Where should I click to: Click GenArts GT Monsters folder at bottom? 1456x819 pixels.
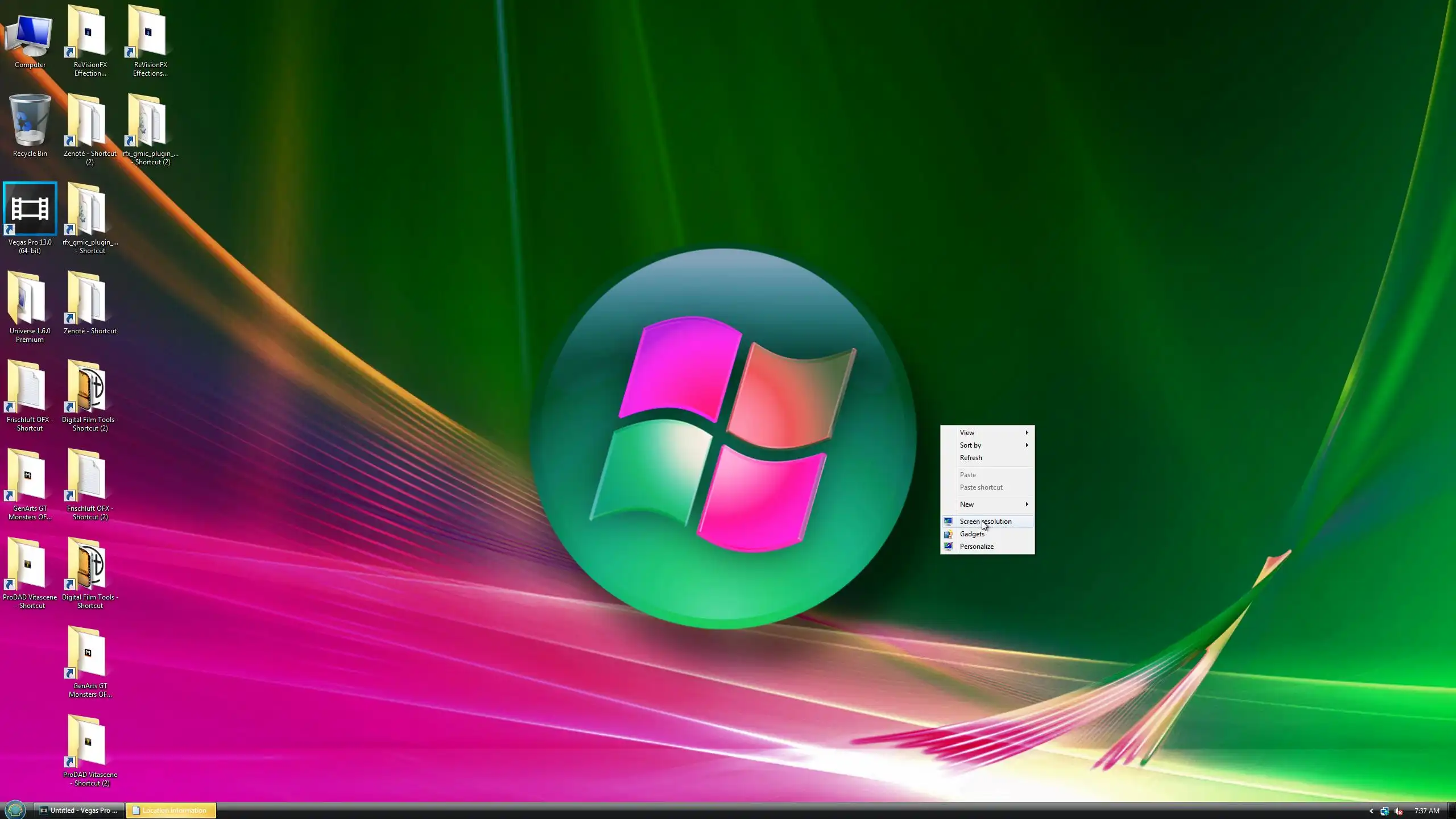[x=88, y=655]
